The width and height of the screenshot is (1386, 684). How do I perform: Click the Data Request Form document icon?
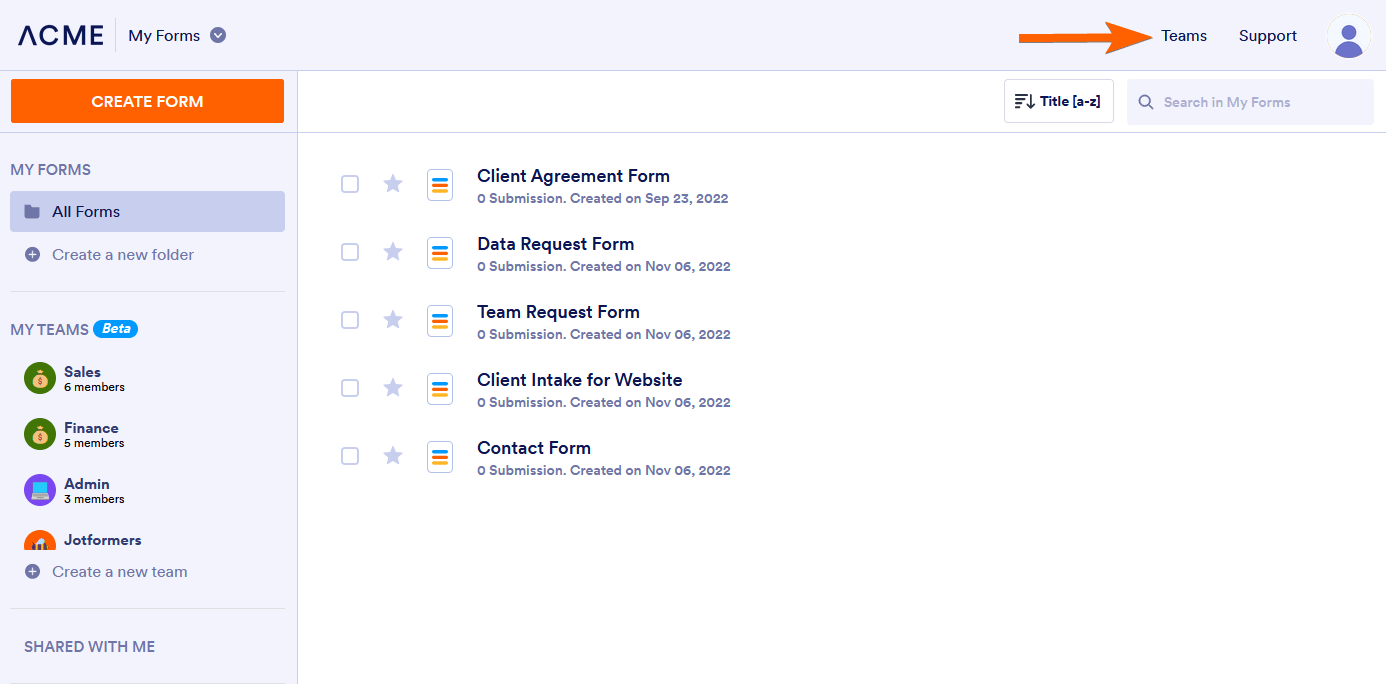tap(440, 253)
